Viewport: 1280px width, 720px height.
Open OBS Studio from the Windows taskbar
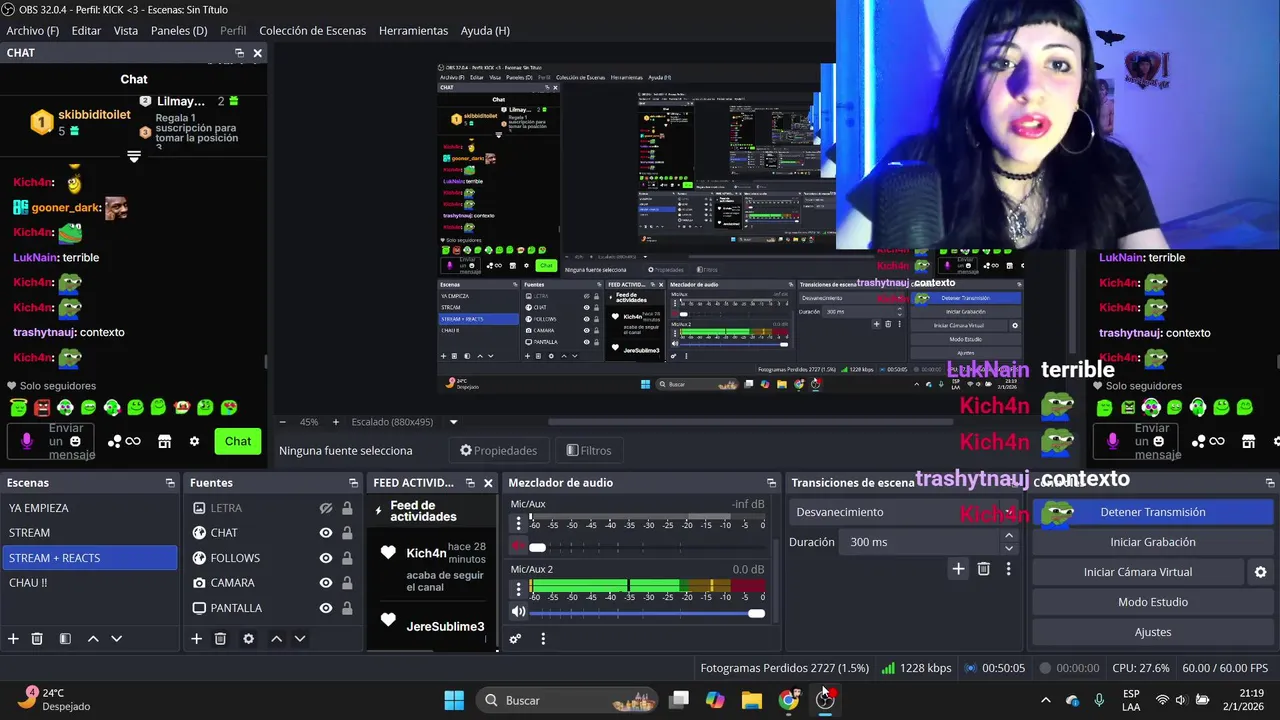coord(825,700)
